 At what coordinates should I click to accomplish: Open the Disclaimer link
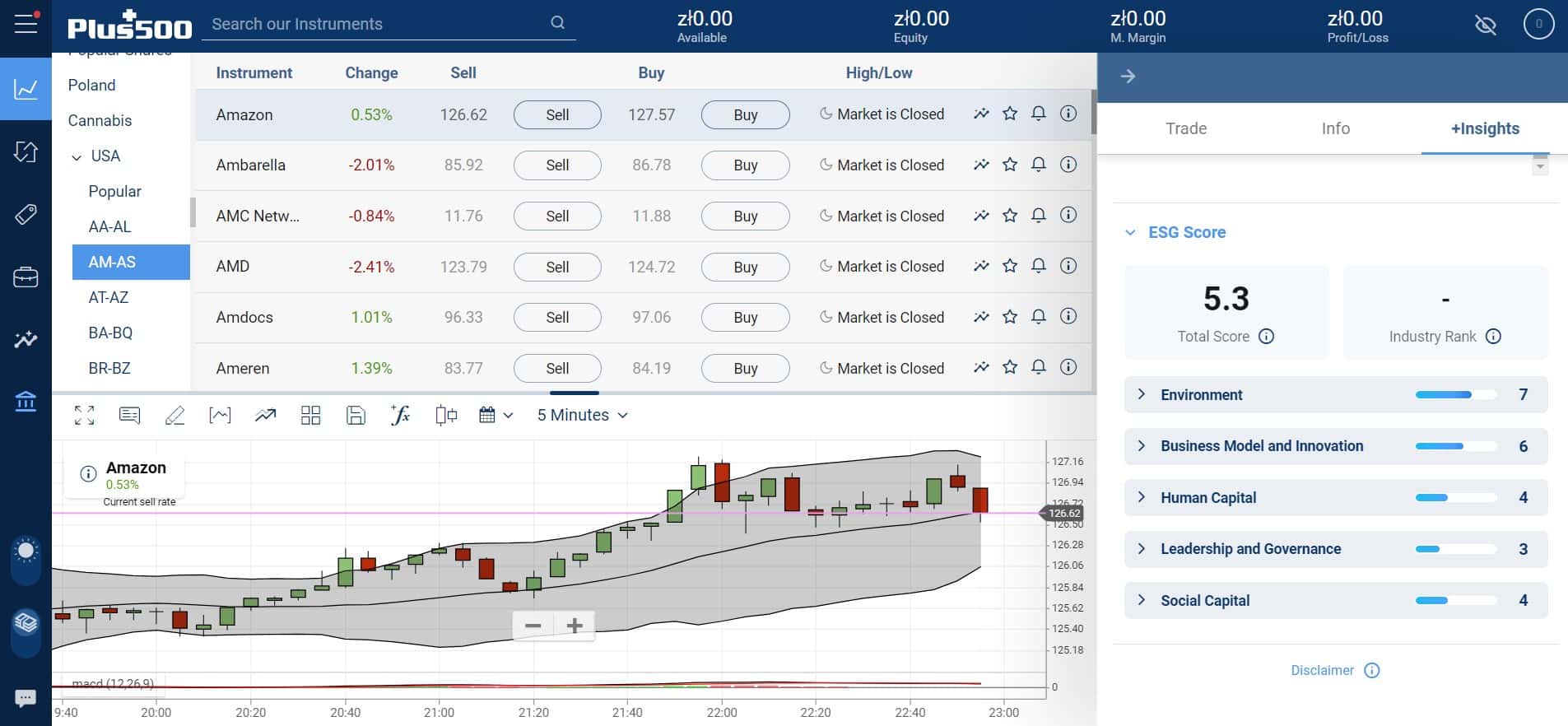(1322, 670)
